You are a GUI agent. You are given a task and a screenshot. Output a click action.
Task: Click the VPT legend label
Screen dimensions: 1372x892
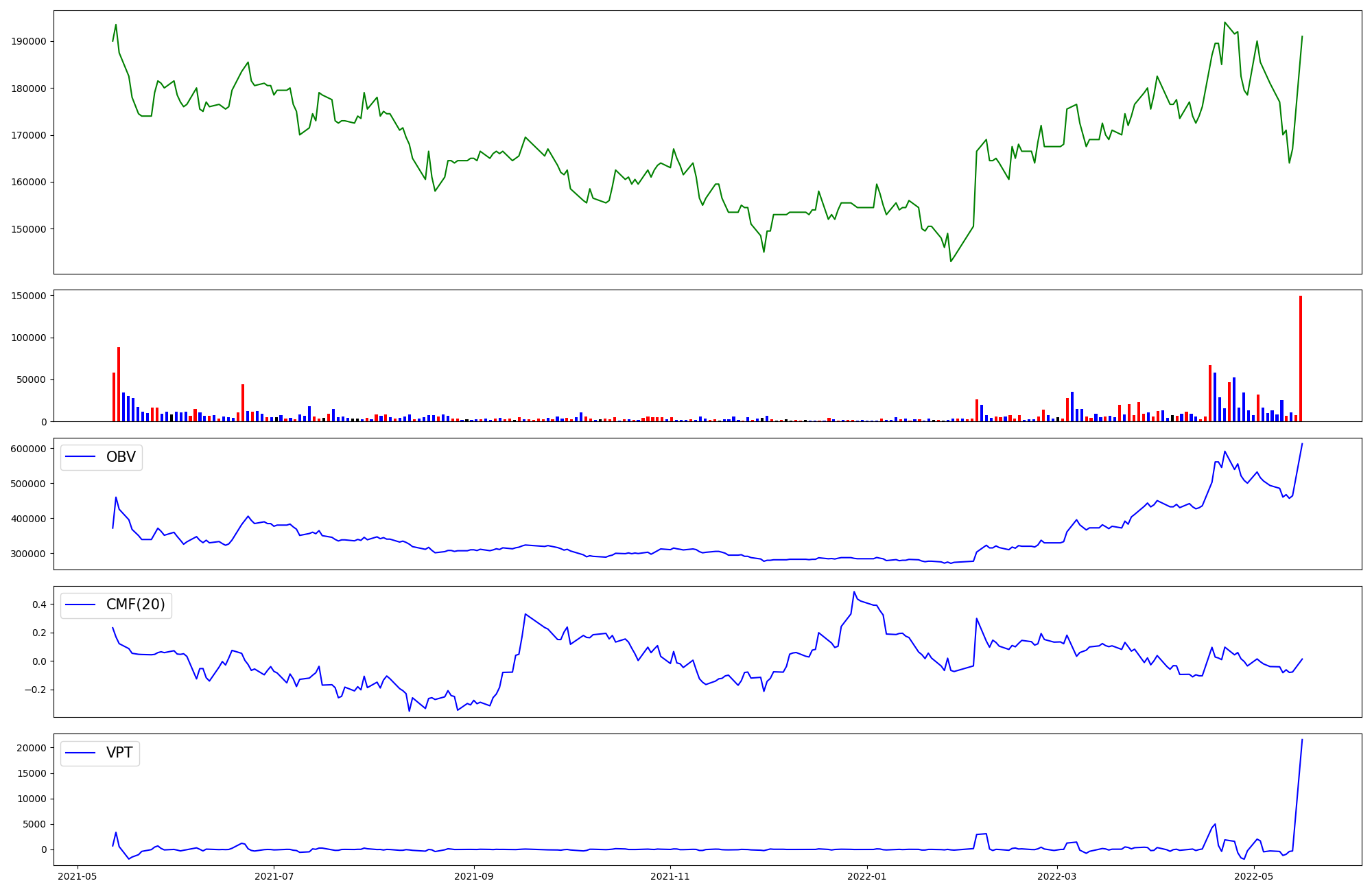click(119, 753)
